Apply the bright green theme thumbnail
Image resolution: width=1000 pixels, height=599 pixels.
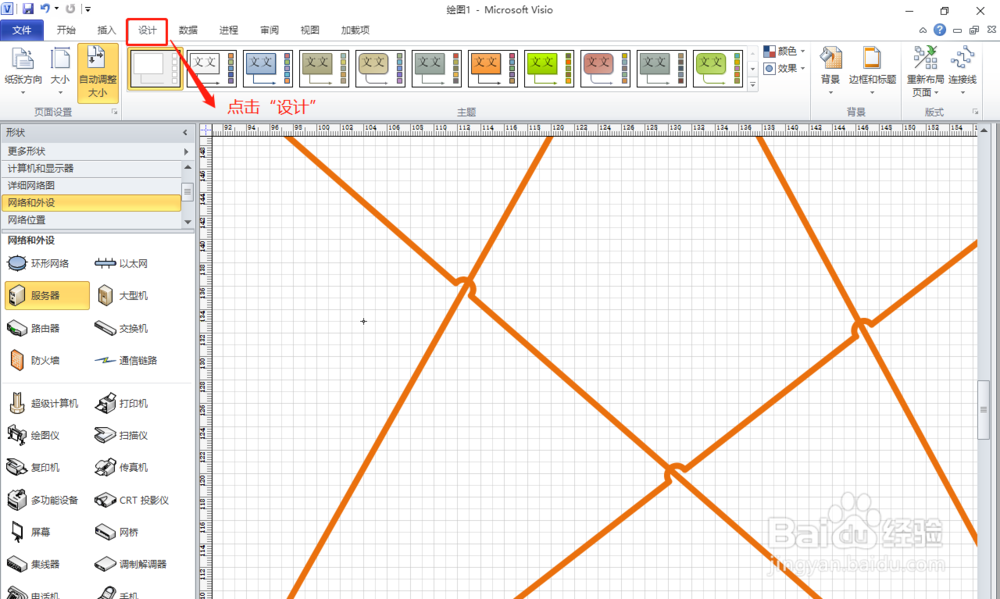[548, 69]
